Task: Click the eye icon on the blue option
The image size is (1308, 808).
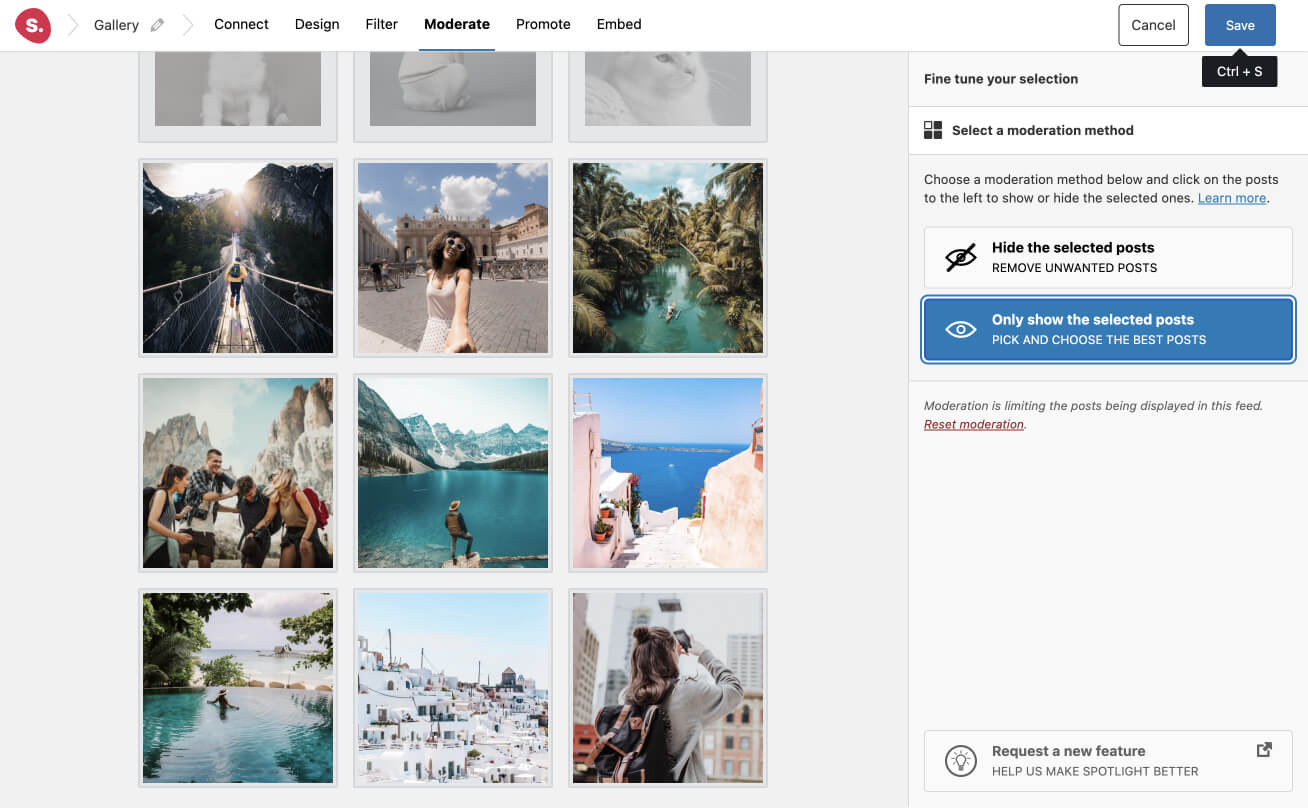Action: click(961, 329)
